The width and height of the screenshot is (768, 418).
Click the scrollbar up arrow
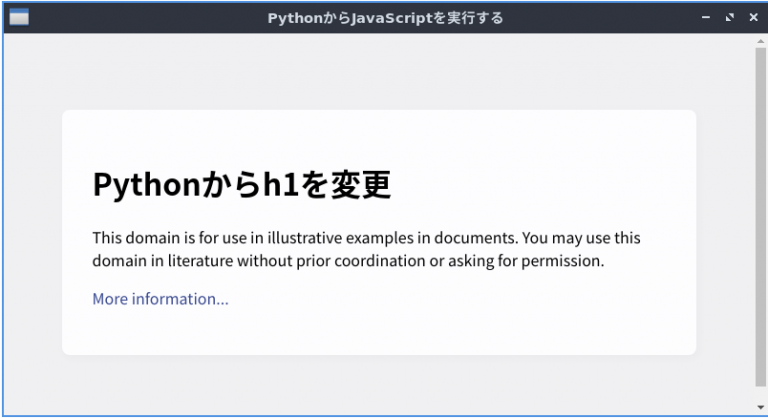click(760, 42)
